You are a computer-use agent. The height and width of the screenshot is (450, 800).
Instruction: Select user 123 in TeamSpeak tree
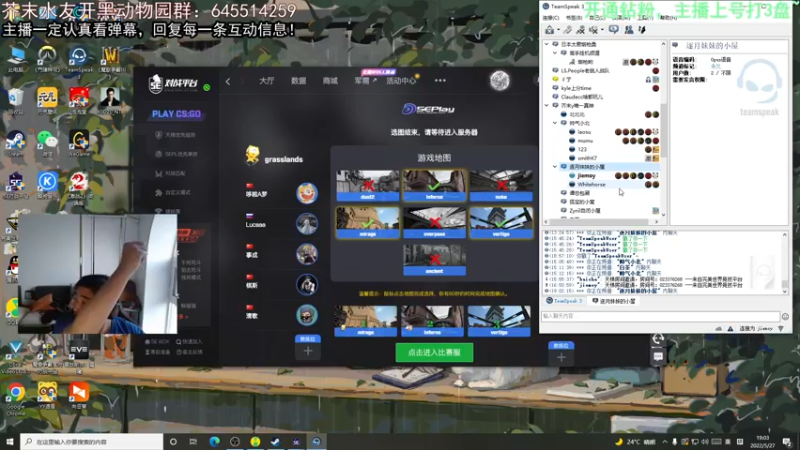(582, 149)
